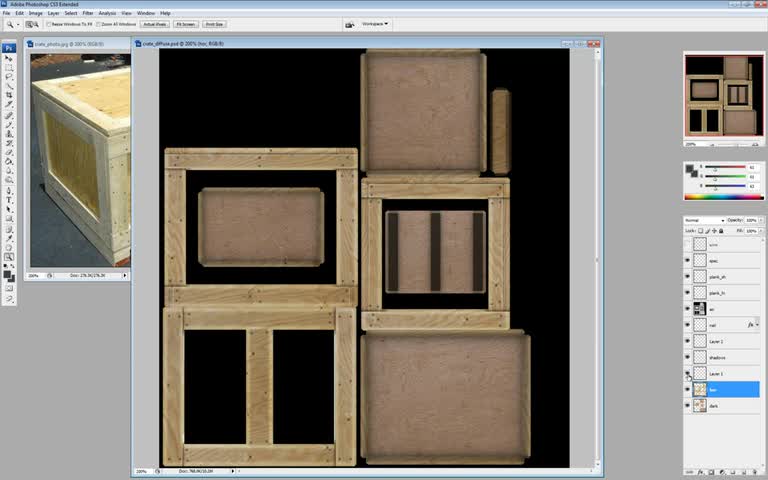Image resolution: width=768 pixels, height=480 pixels.
Task: Show the hidden topmost layer
Action: click(x=687, y=244)
